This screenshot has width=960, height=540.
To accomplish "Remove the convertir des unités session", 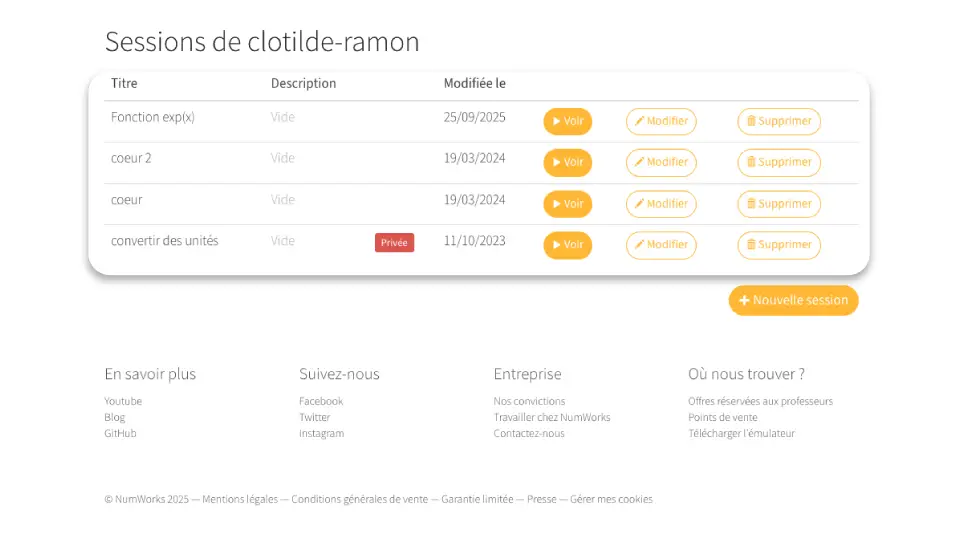I will (x=779, y=245).
